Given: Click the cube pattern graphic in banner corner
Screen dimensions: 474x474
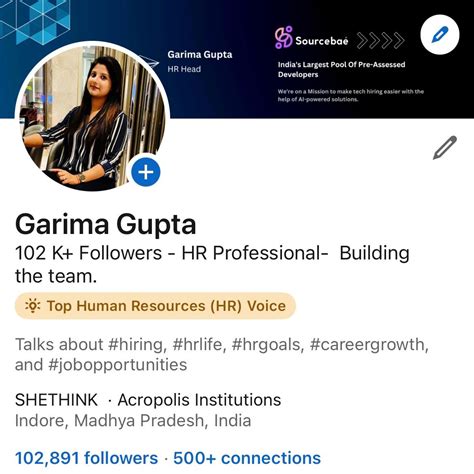Looking at the screenshot, I should pyautogui.click(x=33, y=21).
